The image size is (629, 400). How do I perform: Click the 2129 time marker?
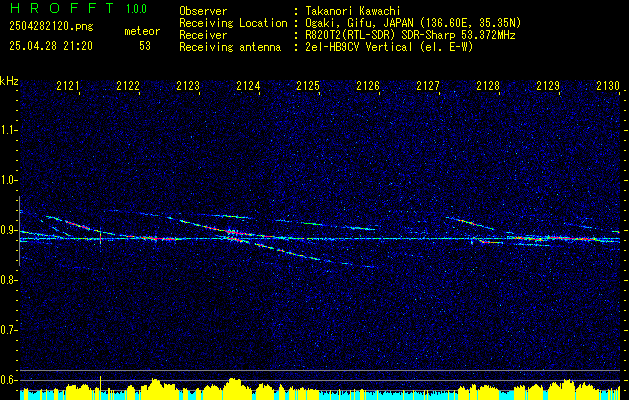pos(548,85)
